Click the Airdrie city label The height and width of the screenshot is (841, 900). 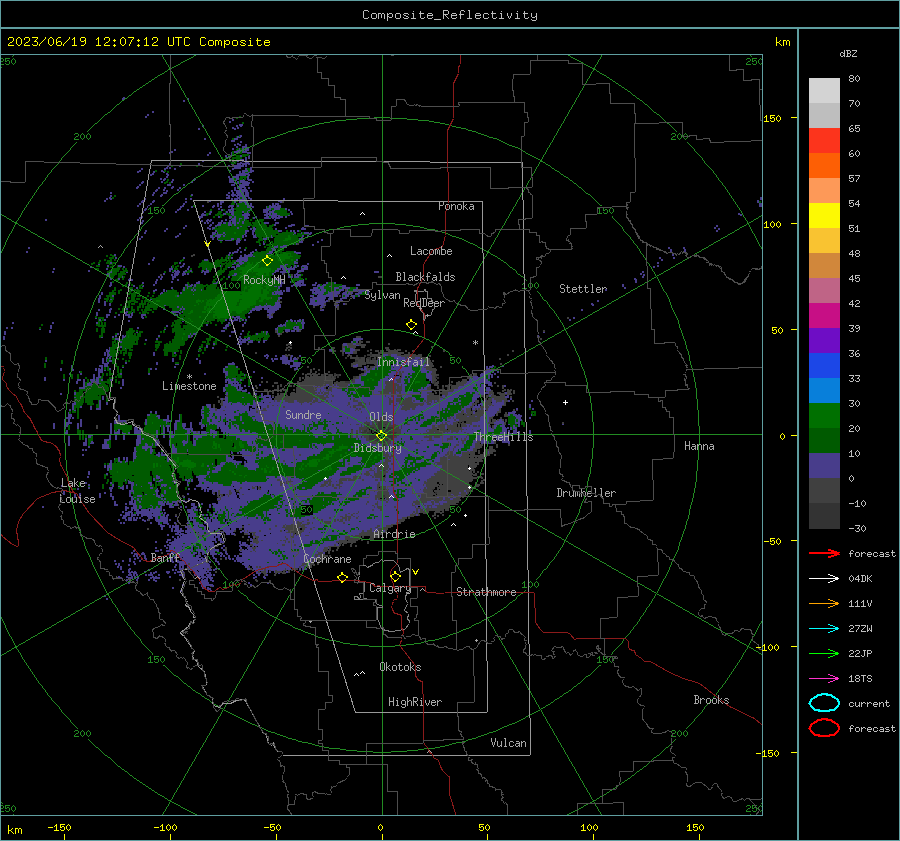394,534
